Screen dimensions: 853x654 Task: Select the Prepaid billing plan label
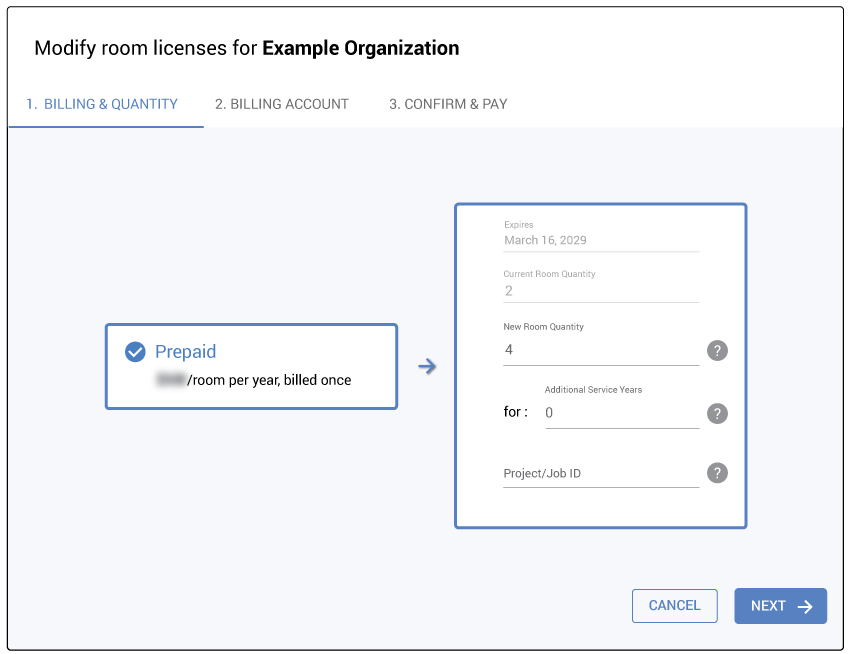tap(185, 352)
